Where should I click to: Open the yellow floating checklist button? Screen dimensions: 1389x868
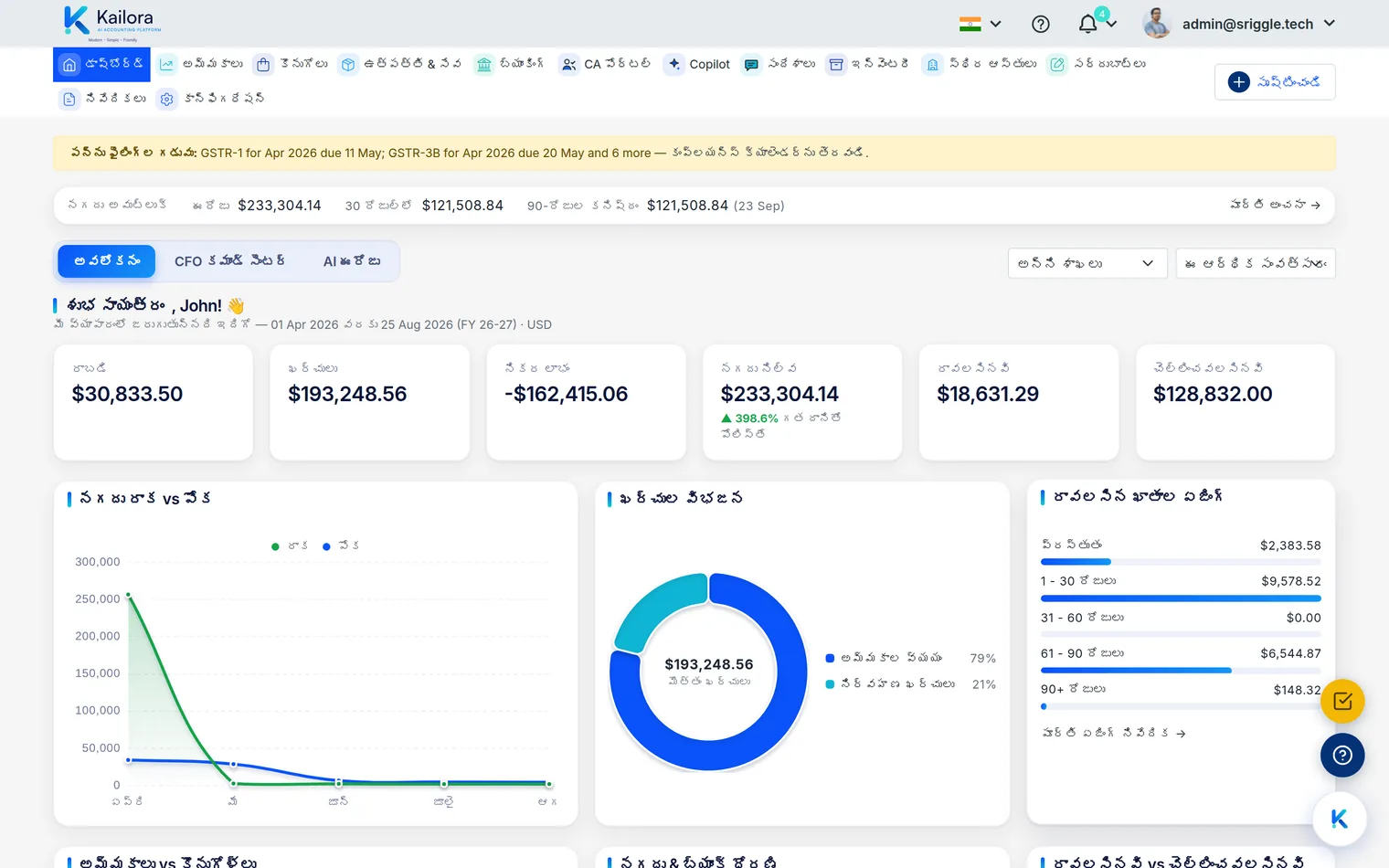click(x=1342, y=702)
